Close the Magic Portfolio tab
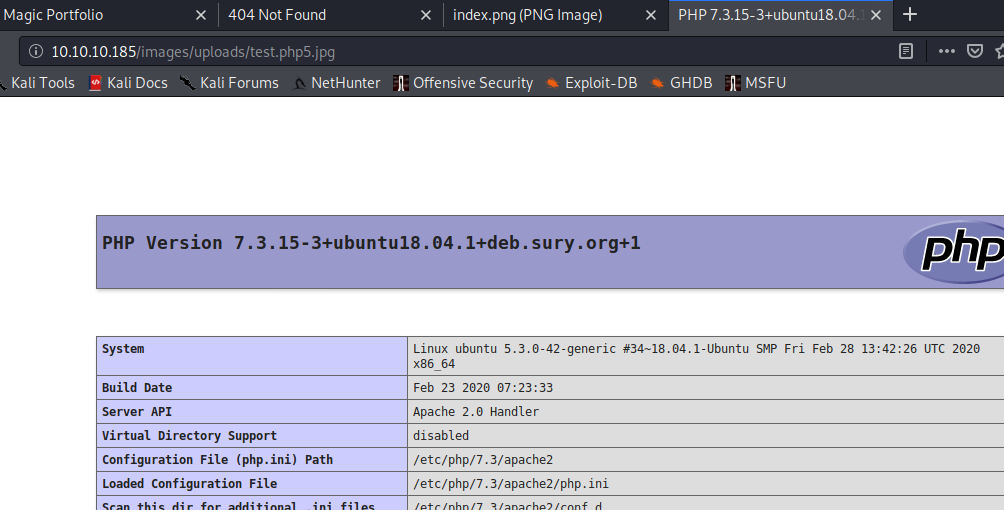The image size is (1004, 510). [x=201, y=16]
